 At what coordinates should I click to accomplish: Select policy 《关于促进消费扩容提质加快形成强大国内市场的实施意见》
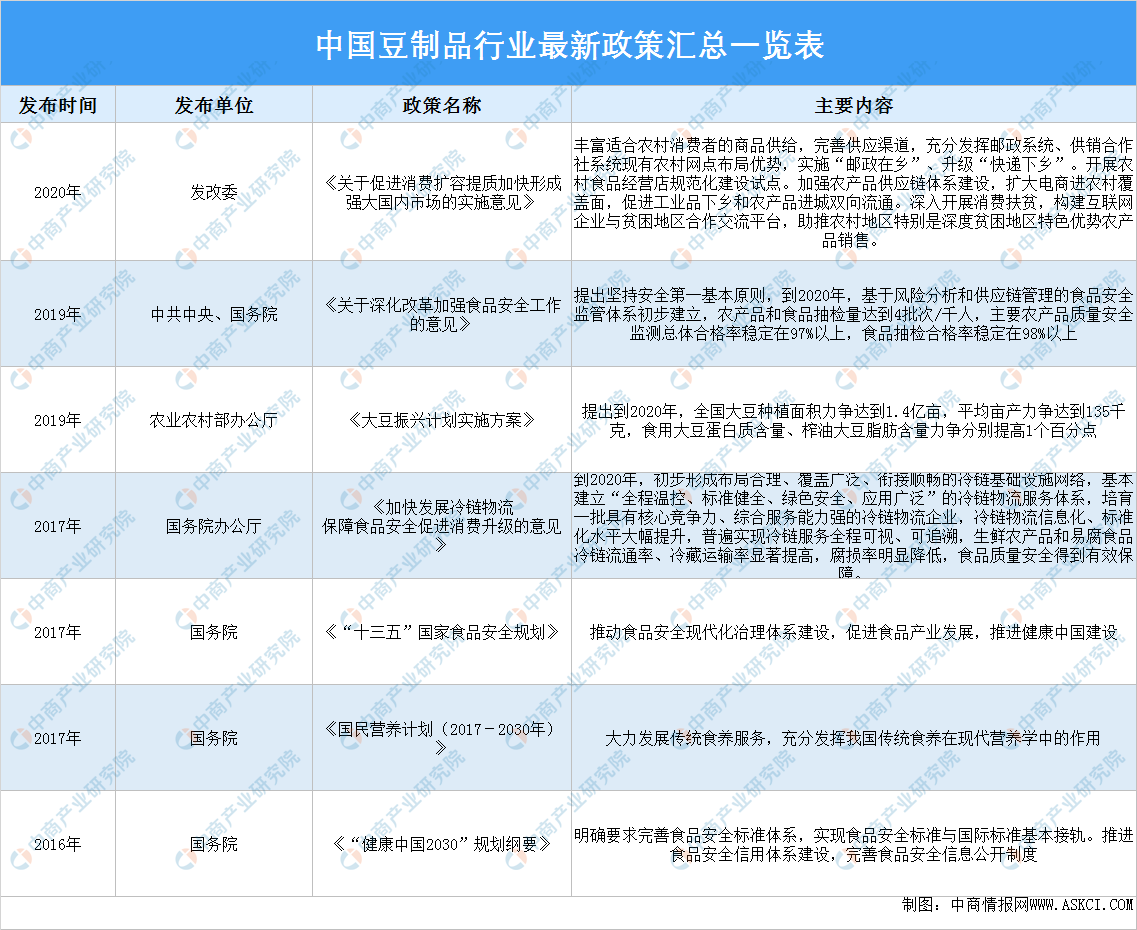pos(442,192)
